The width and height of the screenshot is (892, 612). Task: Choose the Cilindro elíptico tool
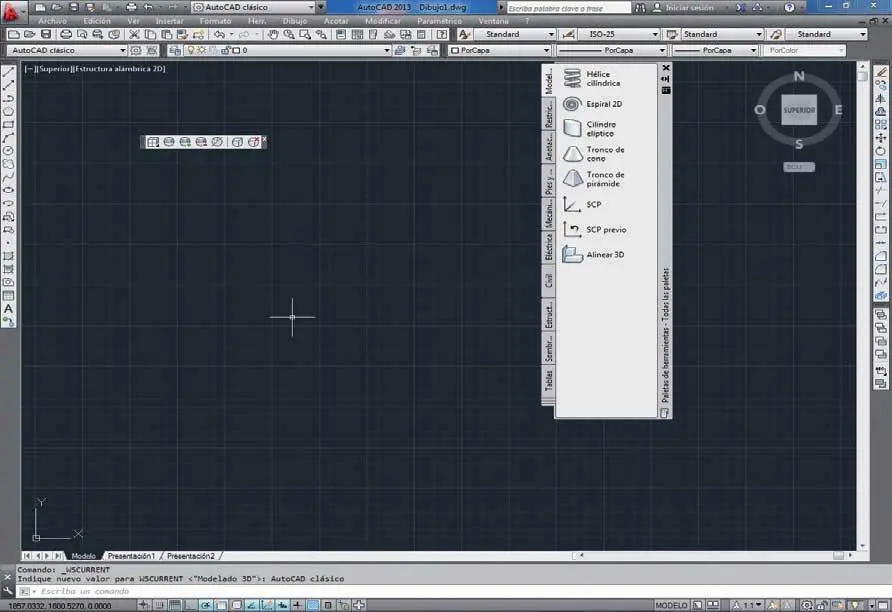click(x=600, y=129)
